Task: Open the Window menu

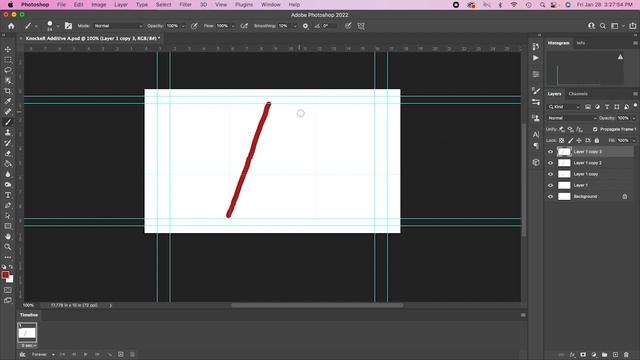Action: [x=271, y=4]
